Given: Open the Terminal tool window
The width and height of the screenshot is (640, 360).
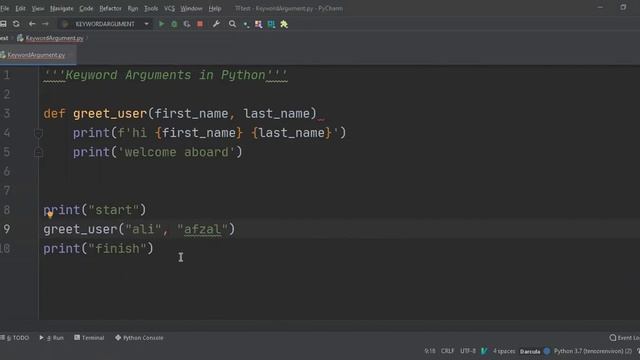Looking at the screenshot, I should point(89,338).
